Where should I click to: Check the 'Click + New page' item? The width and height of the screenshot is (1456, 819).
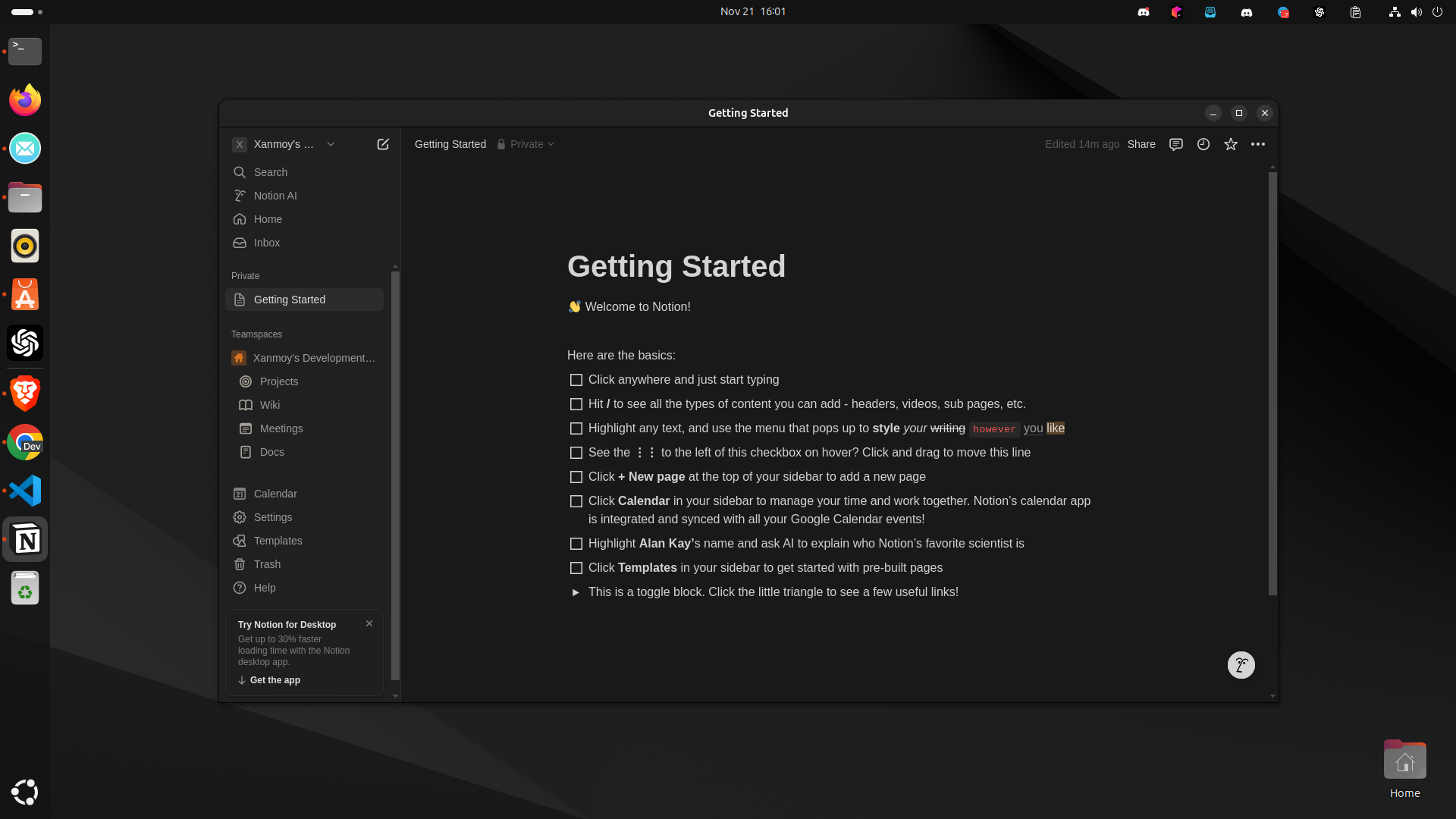(x=576, y=477)
